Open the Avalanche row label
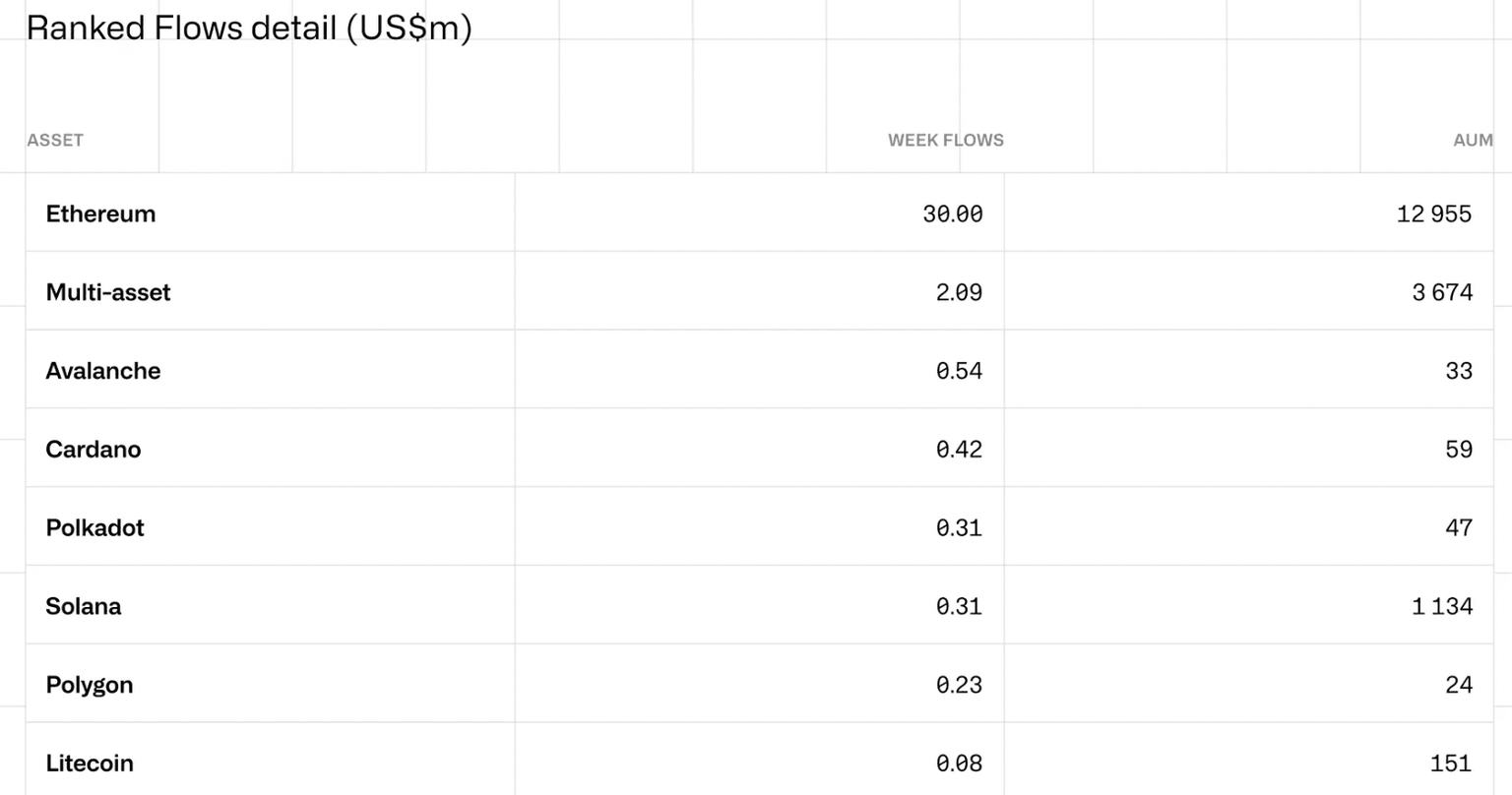The image size is (1512, 795). click(x=103, y=371)
